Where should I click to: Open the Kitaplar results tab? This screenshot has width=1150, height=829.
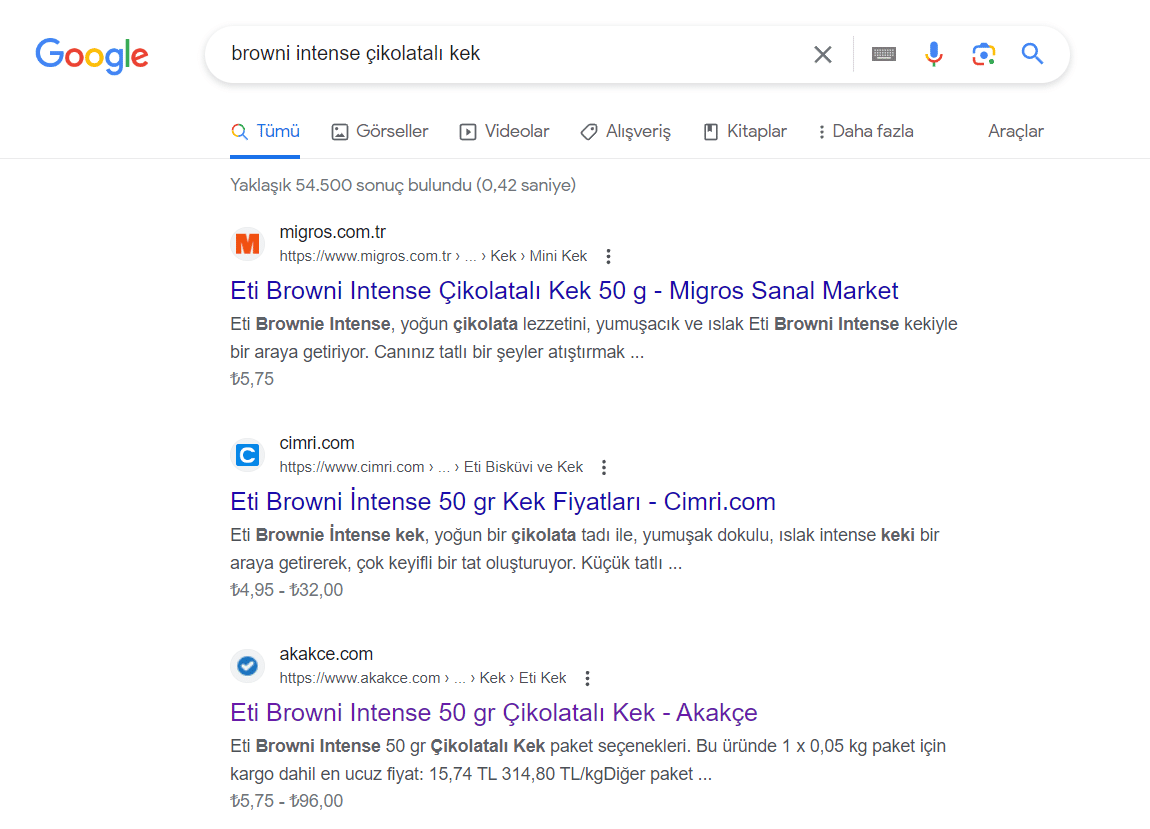(x=745, y=131)
